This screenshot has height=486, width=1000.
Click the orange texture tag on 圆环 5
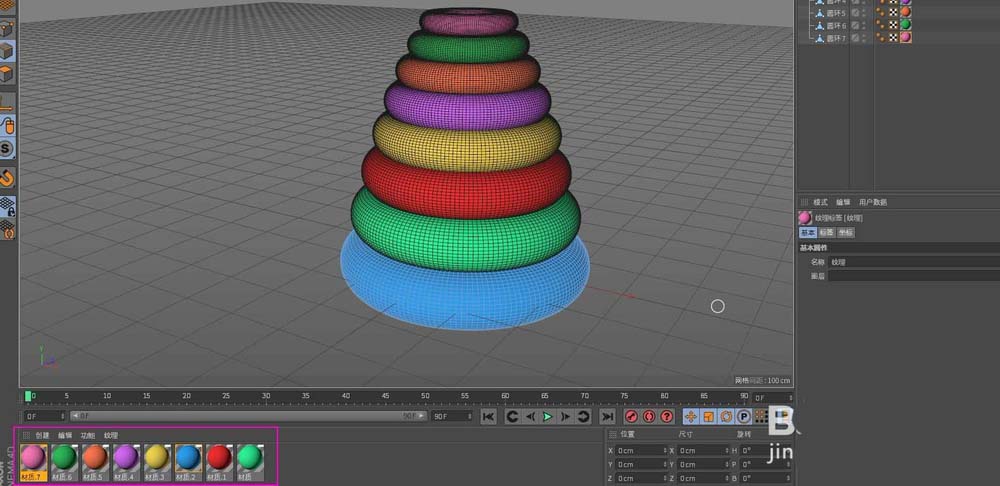click(x=906, y=12)
